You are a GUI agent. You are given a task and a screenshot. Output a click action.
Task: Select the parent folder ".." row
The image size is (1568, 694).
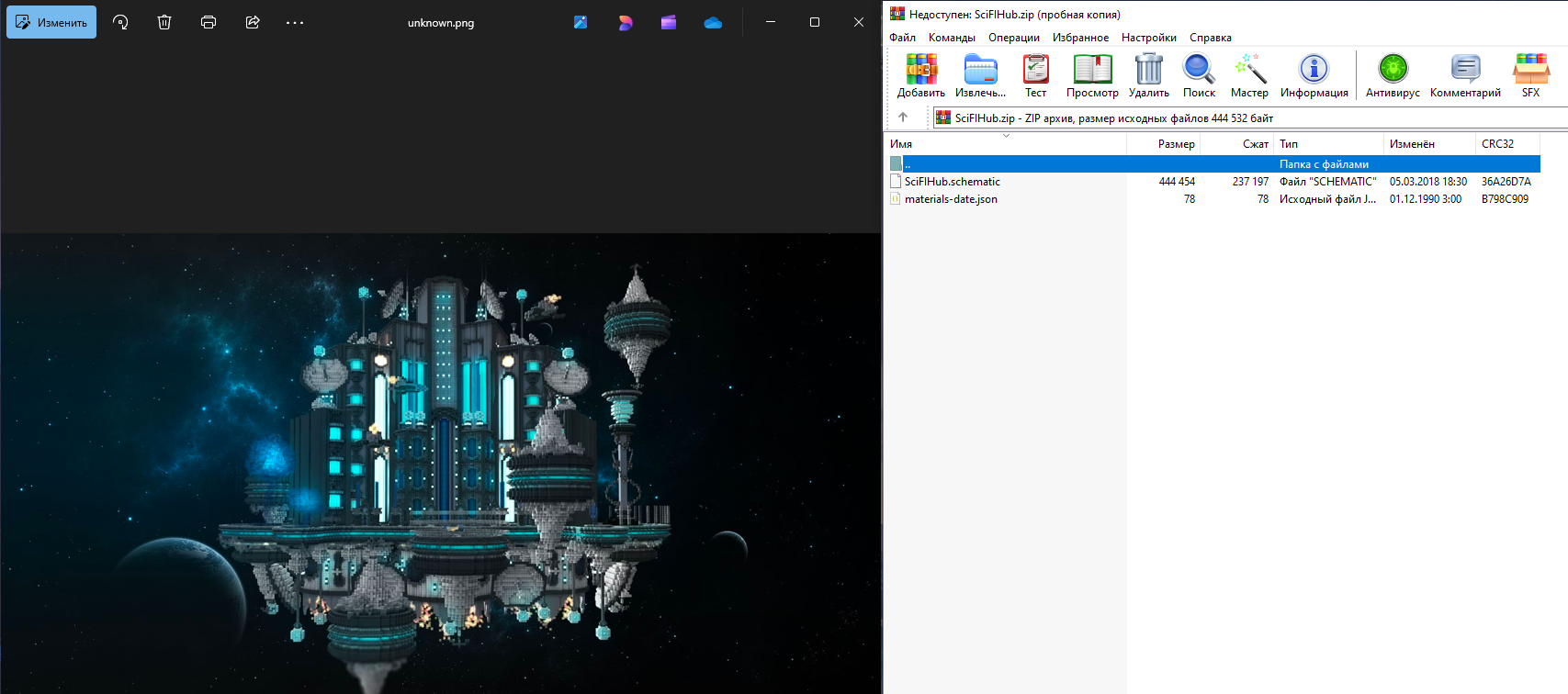point(1213,164)
